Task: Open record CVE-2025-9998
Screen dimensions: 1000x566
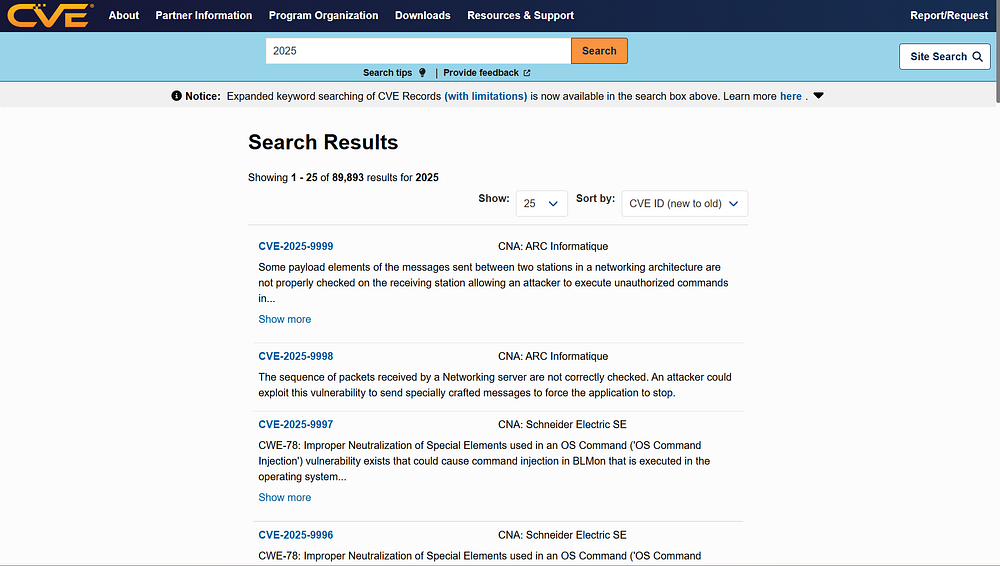Action: 295,356
